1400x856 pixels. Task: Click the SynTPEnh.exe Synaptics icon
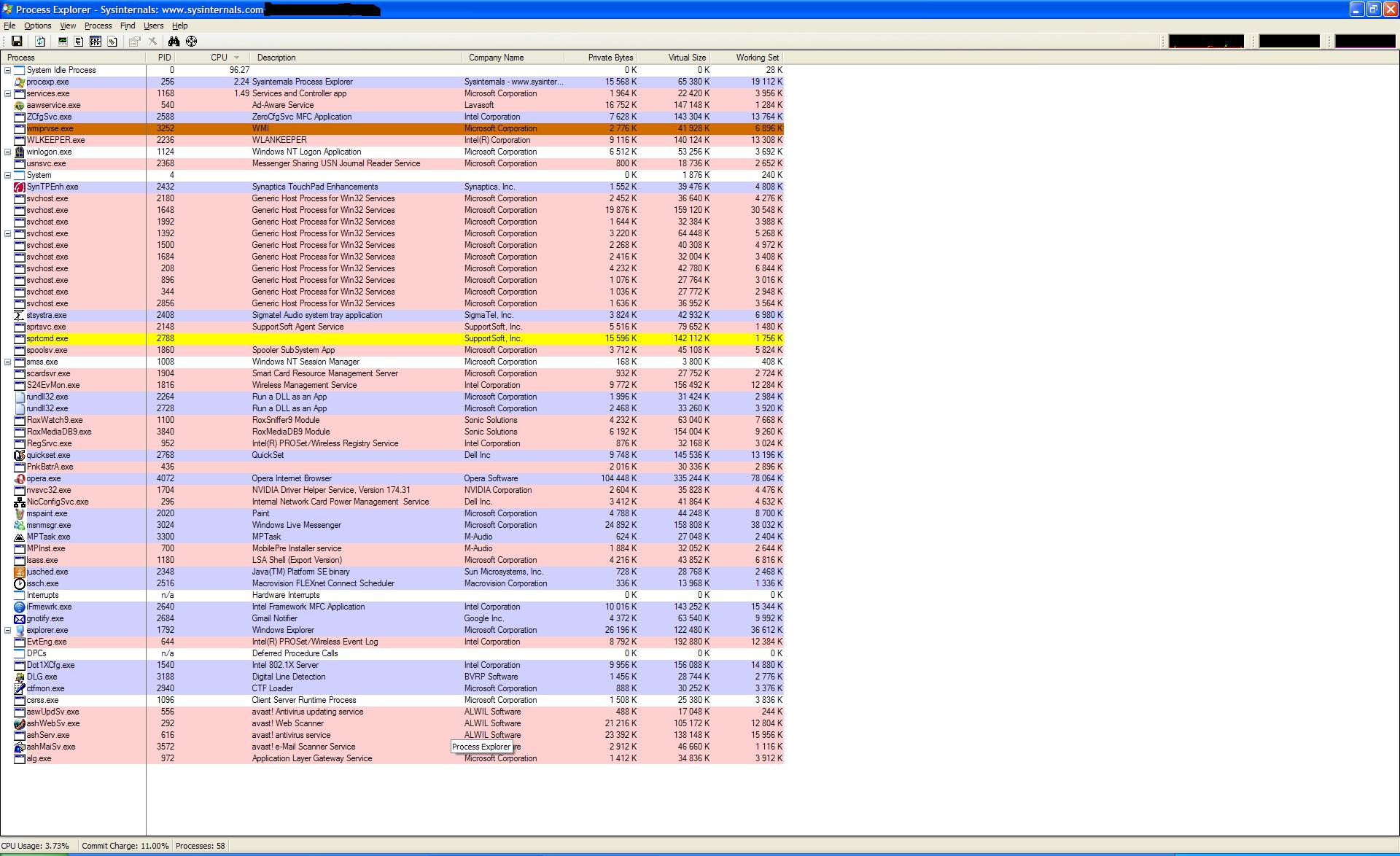coord(20,187)
